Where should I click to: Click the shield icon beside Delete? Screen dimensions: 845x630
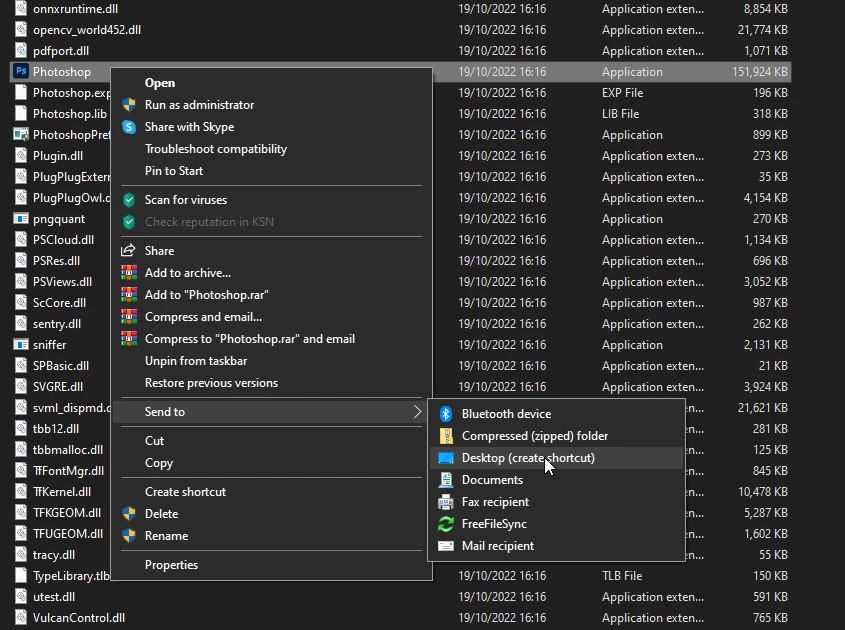click(x=129, y=514)
